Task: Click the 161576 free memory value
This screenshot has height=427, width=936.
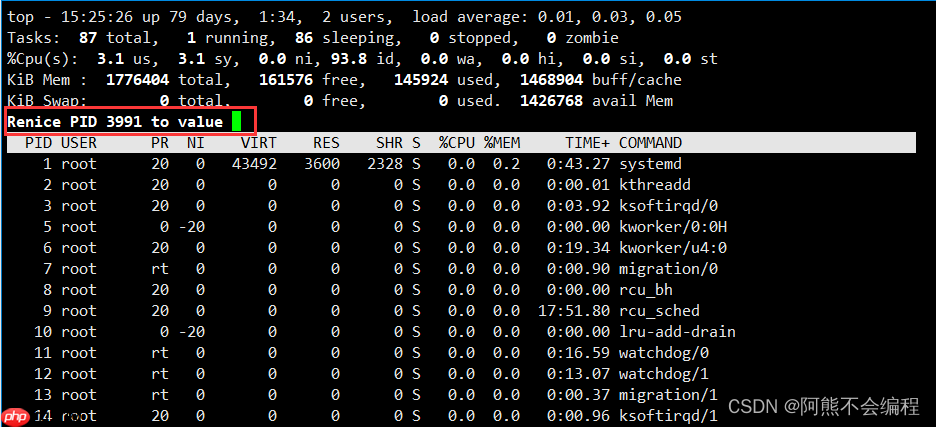Action: [285, 80]
